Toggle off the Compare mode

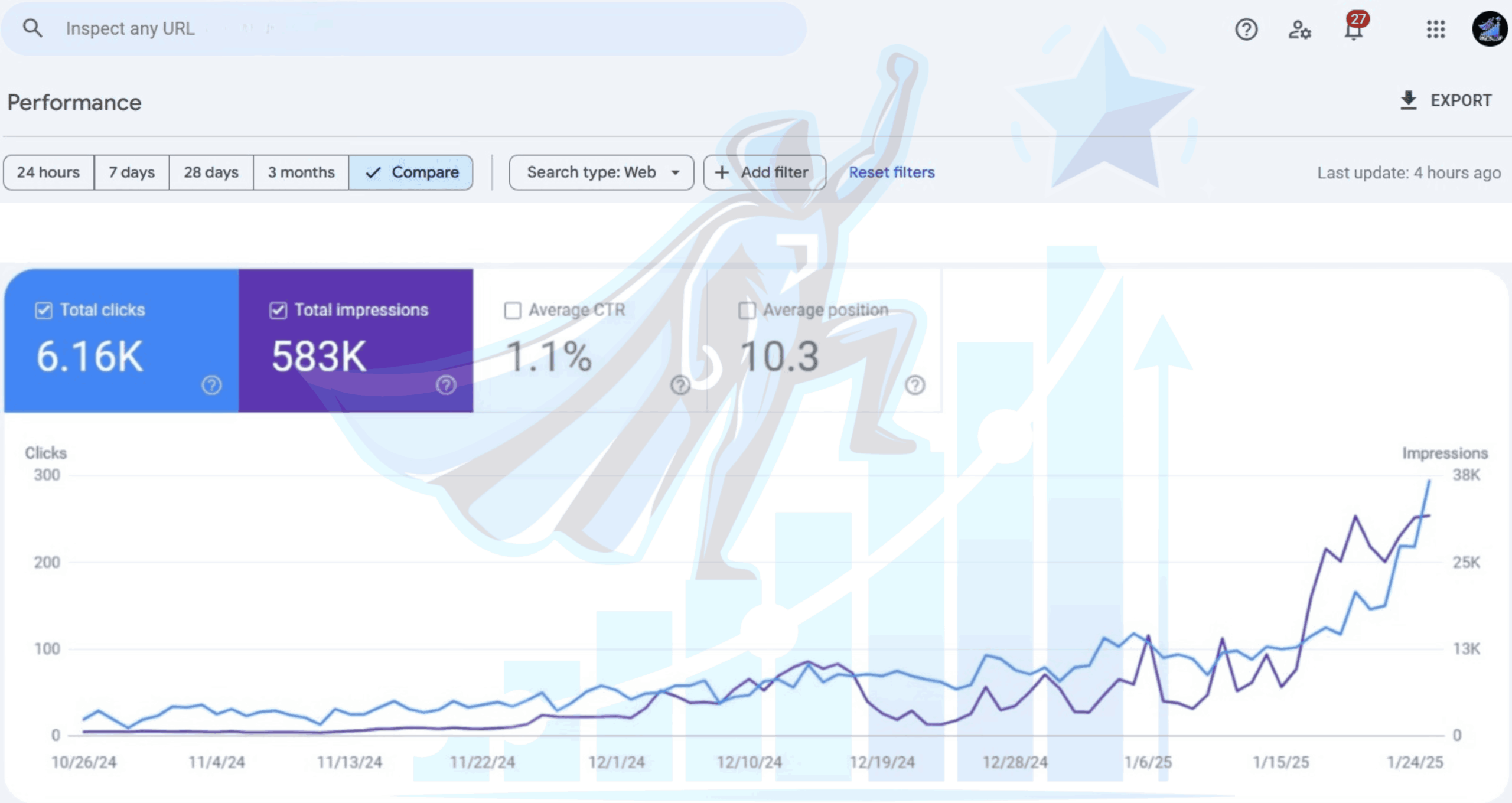pos(411,172)
